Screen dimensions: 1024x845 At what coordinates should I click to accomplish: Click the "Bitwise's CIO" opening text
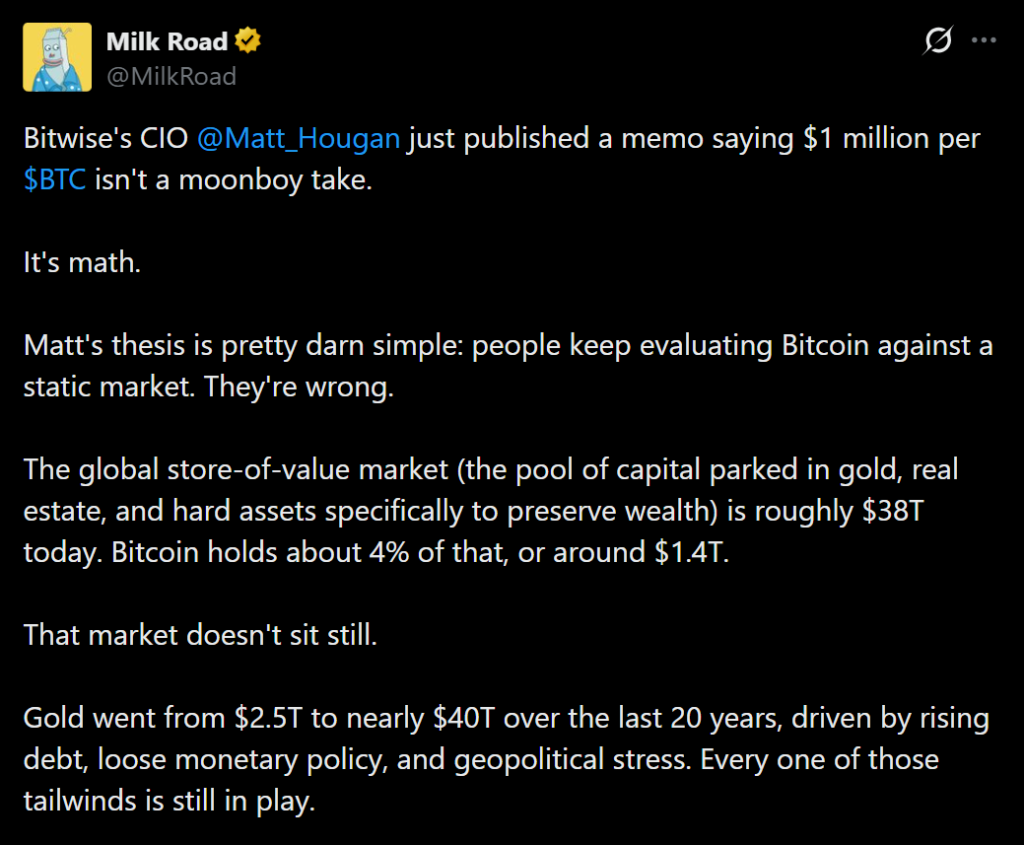coord(106,139)
